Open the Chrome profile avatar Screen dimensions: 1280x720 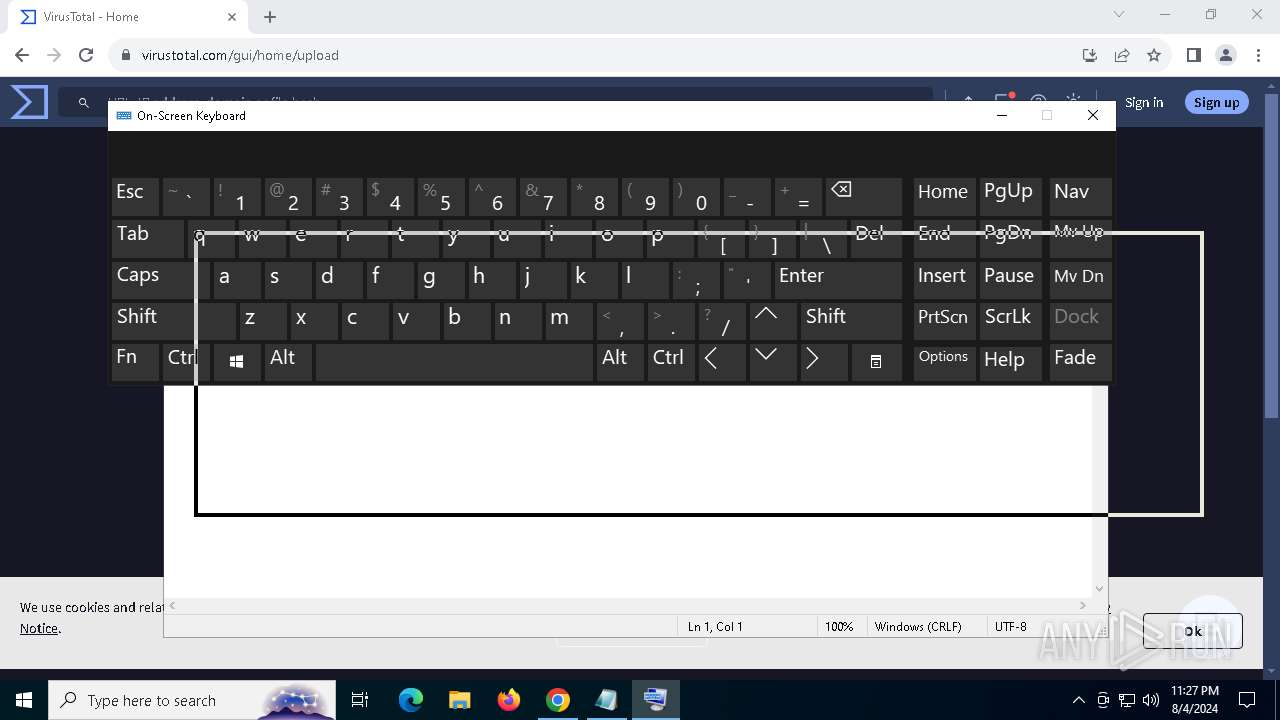[1226, 55]
